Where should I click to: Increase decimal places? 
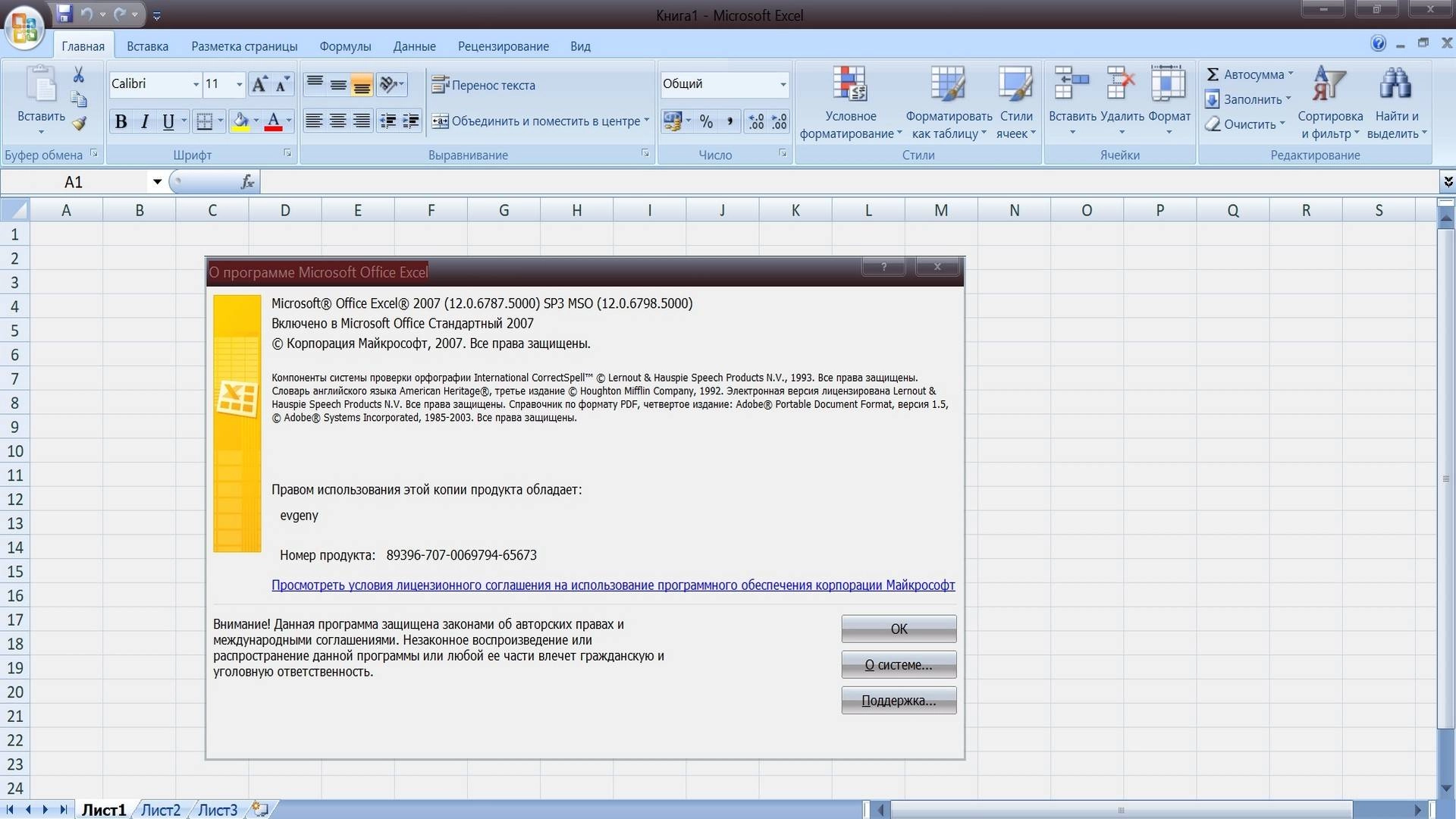(x=756, y=121)
